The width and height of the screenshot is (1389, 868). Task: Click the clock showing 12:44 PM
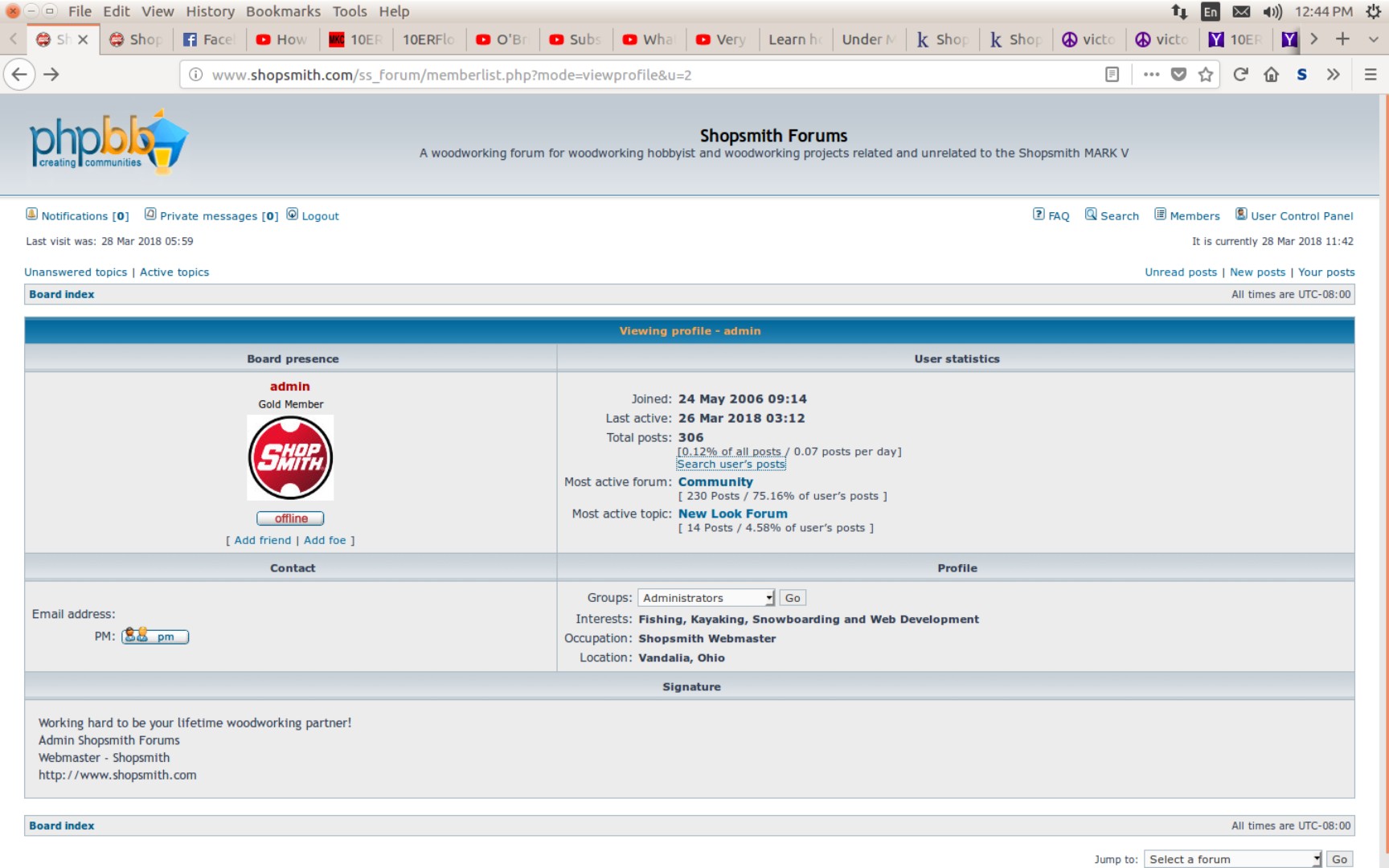1323,11
